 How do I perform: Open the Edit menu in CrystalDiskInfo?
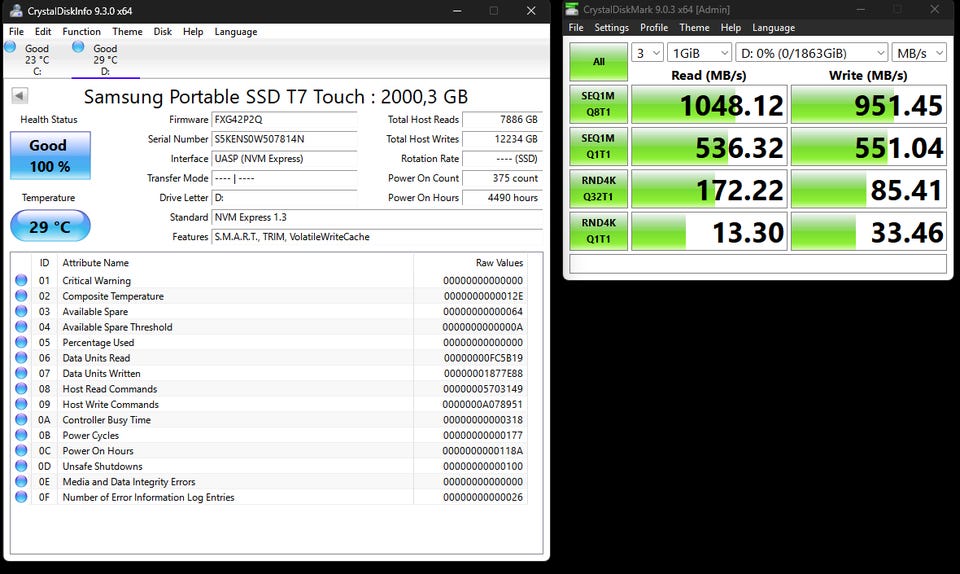[43, 32]
